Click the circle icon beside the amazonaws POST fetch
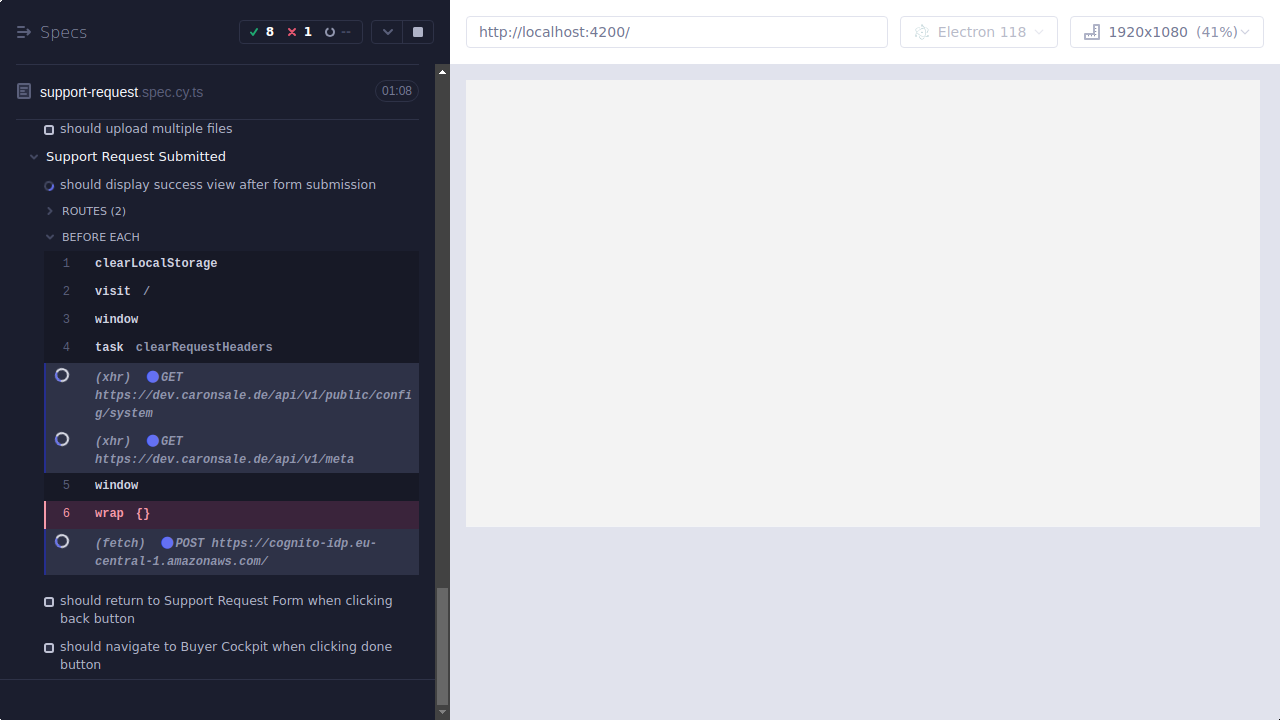 62,541
